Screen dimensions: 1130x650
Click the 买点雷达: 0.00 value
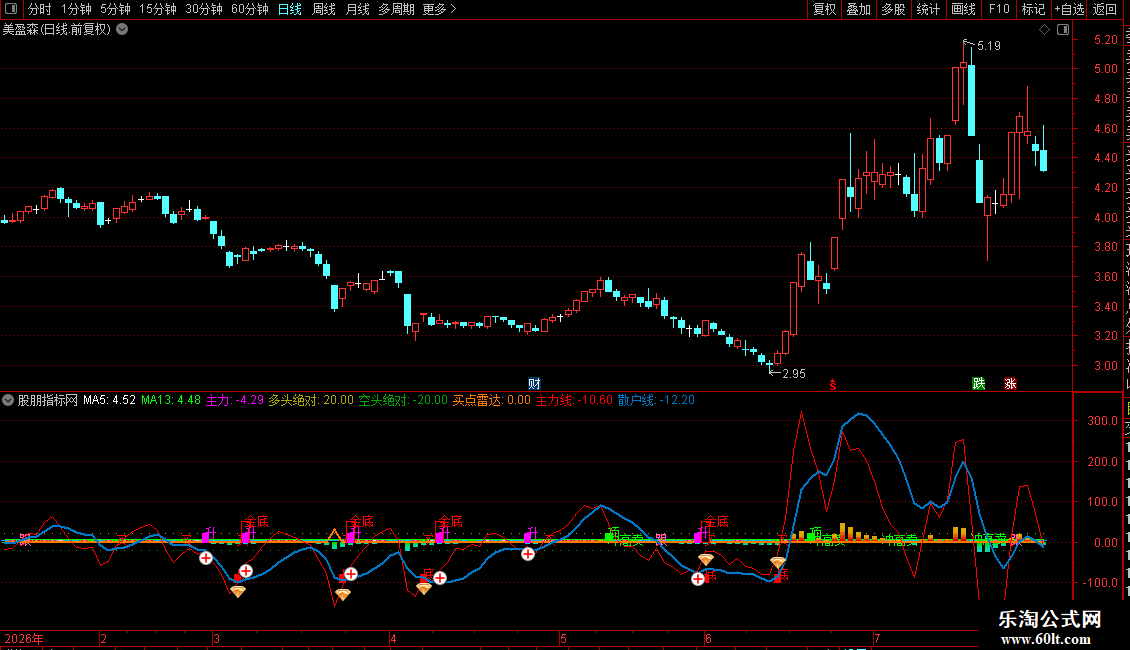pos(491,400)
